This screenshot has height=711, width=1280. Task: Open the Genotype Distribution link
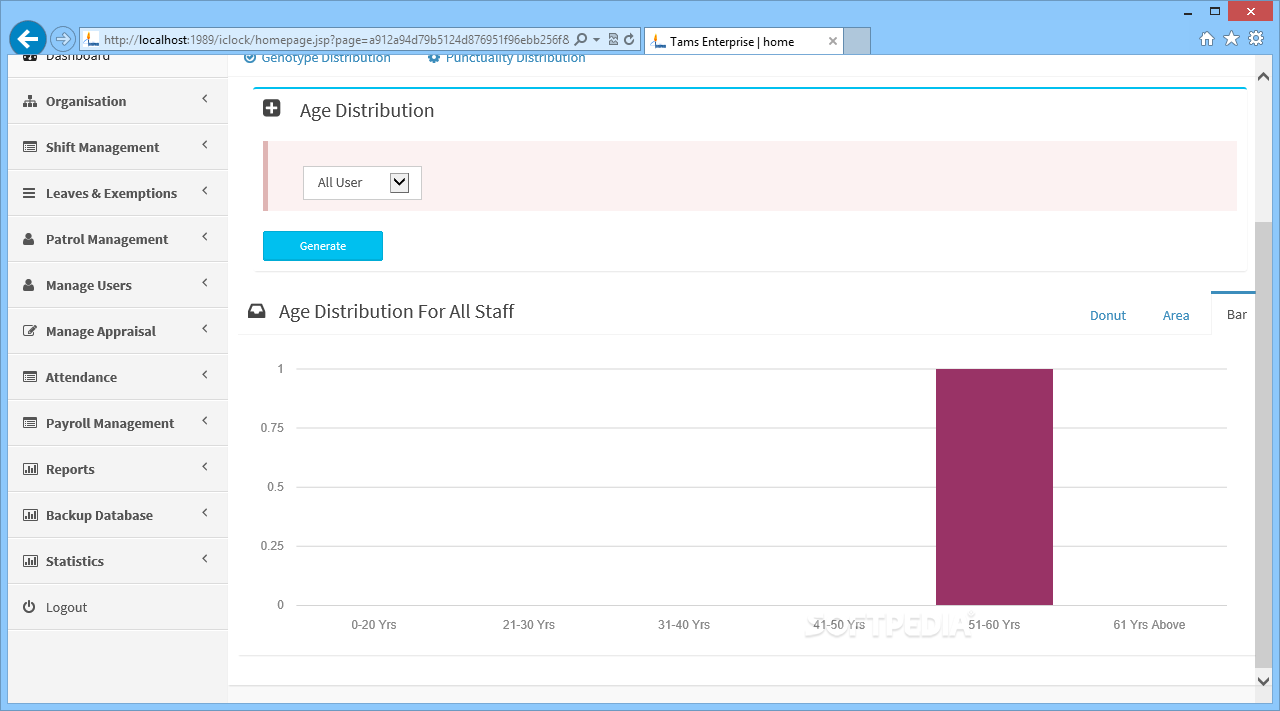pyautogui.click(x=326, y=58)
